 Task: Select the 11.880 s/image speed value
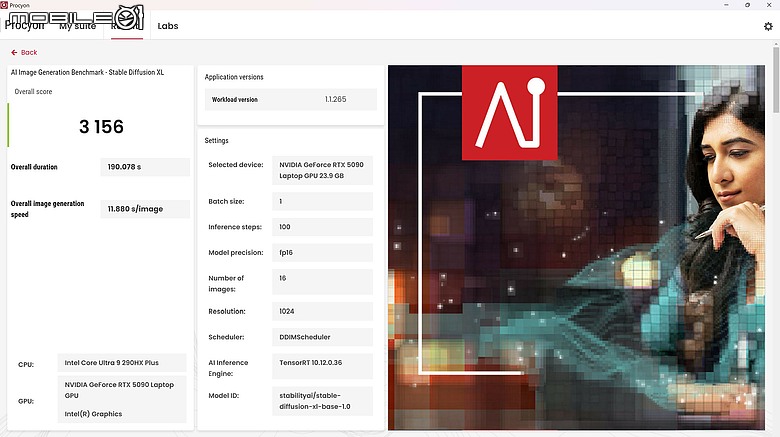pyautogui.click(x=145, y=209)
